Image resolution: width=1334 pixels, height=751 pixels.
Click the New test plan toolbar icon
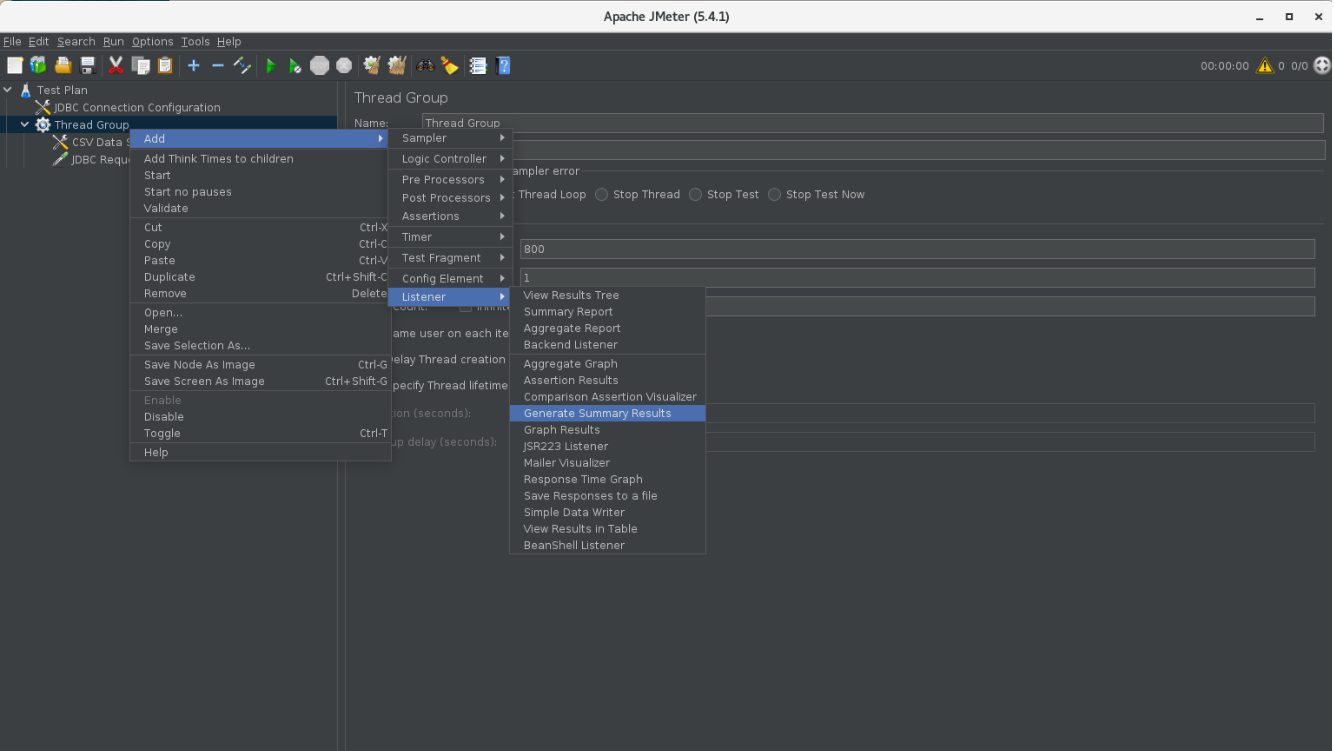point(15,65)
